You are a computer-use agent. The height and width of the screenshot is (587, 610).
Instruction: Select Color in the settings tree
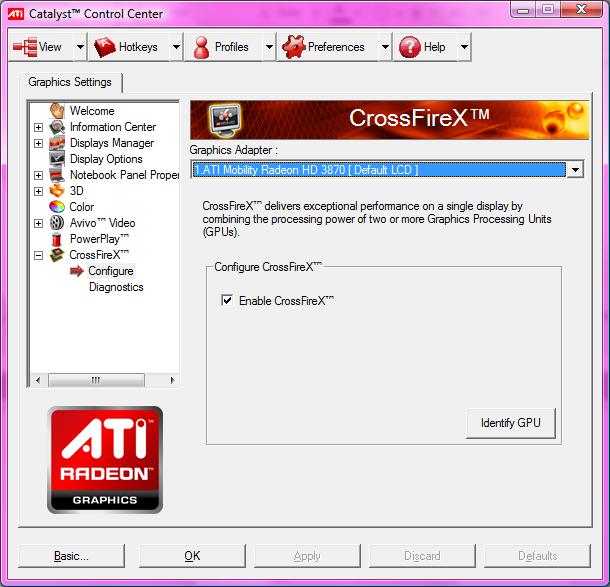click(82, 207)
